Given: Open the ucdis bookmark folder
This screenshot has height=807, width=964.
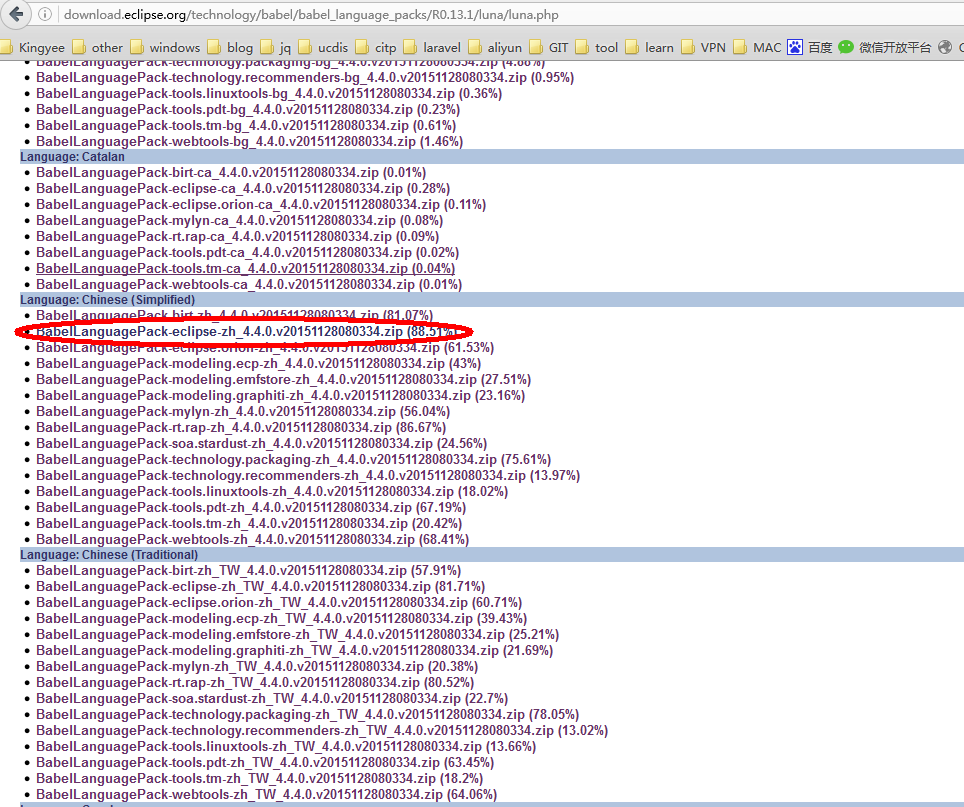Looking at the screenshot, I should [x=323, y=47].
